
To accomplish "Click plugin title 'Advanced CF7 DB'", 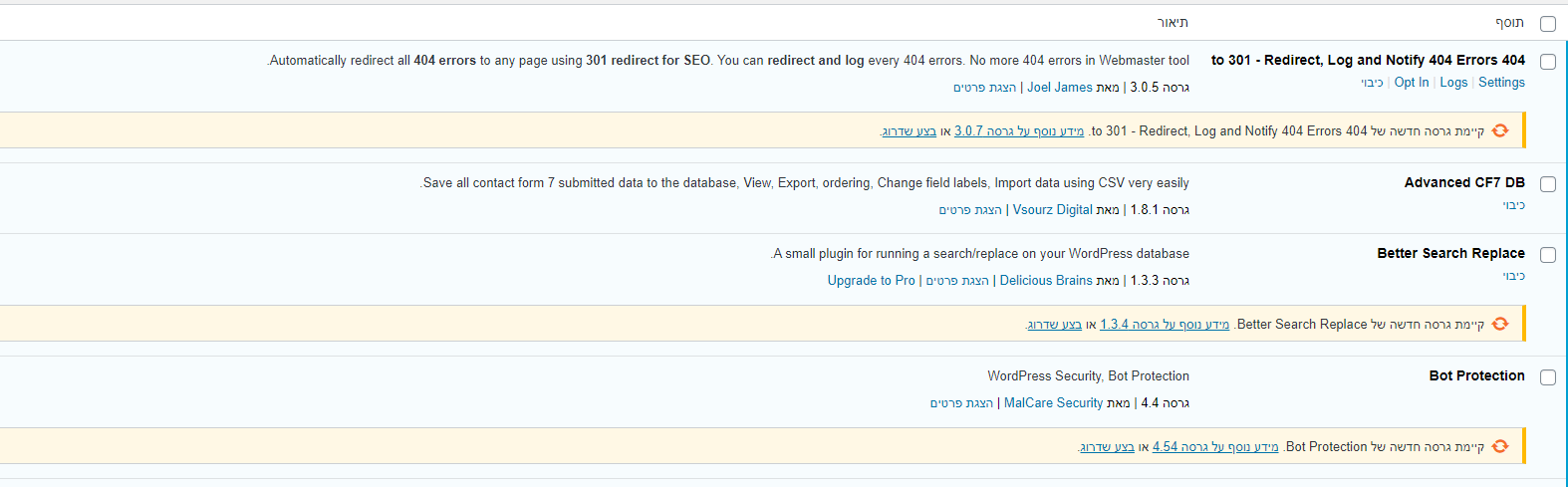I will pos(1464,182).
